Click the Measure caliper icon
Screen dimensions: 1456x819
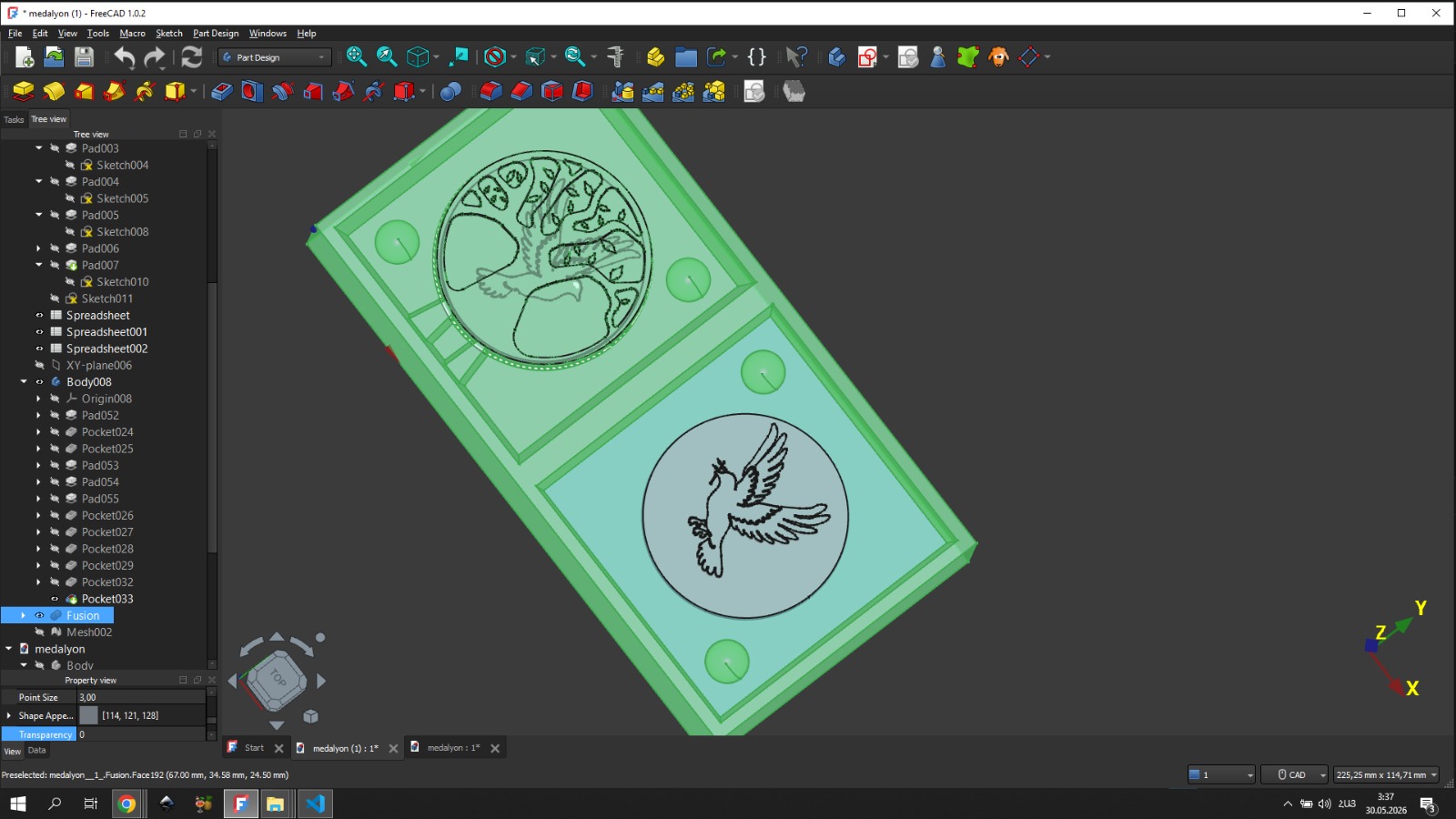616,57
